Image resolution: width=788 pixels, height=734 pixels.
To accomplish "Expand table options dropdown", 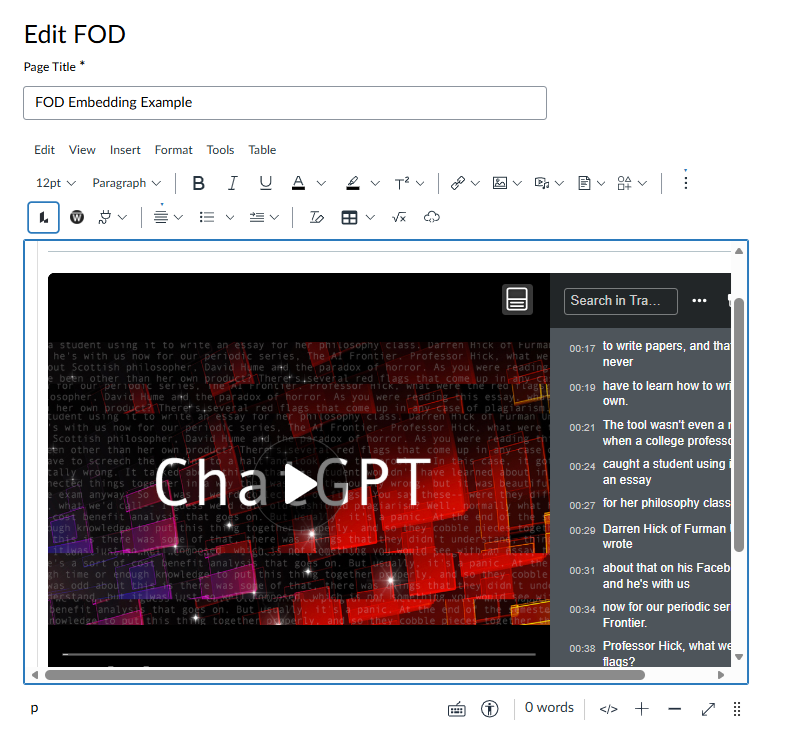I will click(x=370, y=217).
